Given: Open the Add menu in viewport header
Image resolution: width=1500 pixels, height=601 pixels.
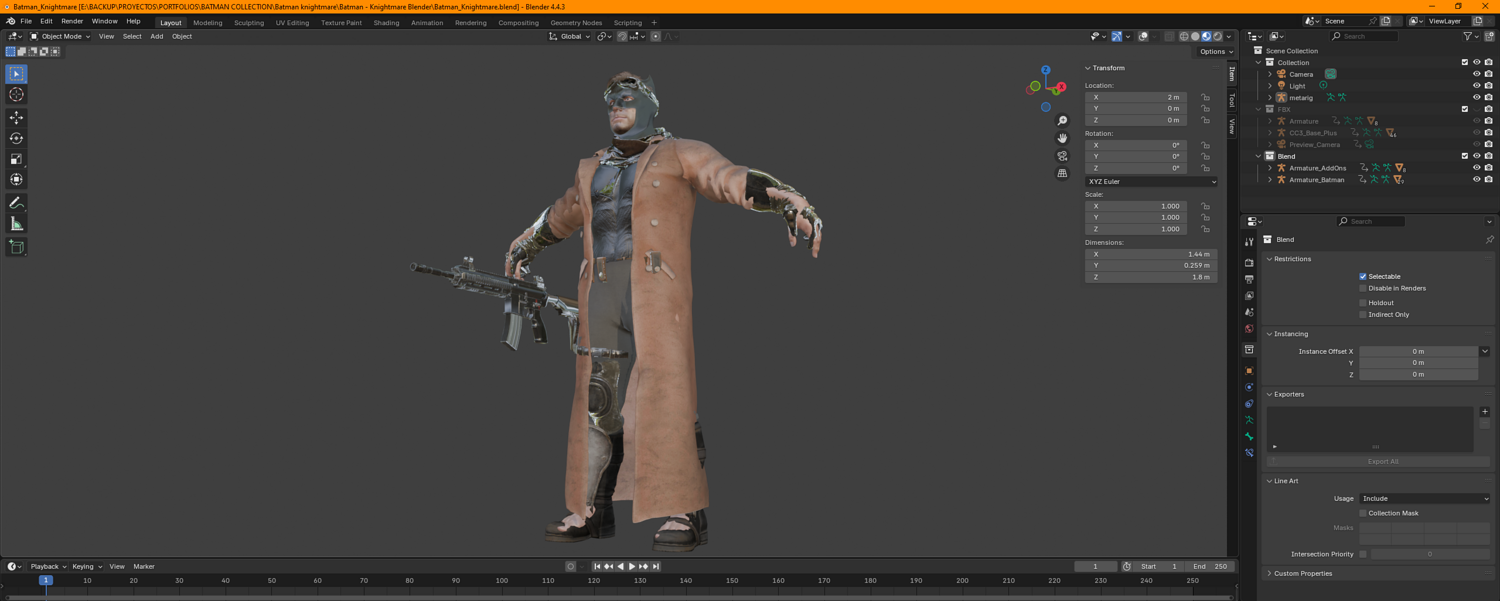Looking at the screenshot, I should tap(157, 37).
